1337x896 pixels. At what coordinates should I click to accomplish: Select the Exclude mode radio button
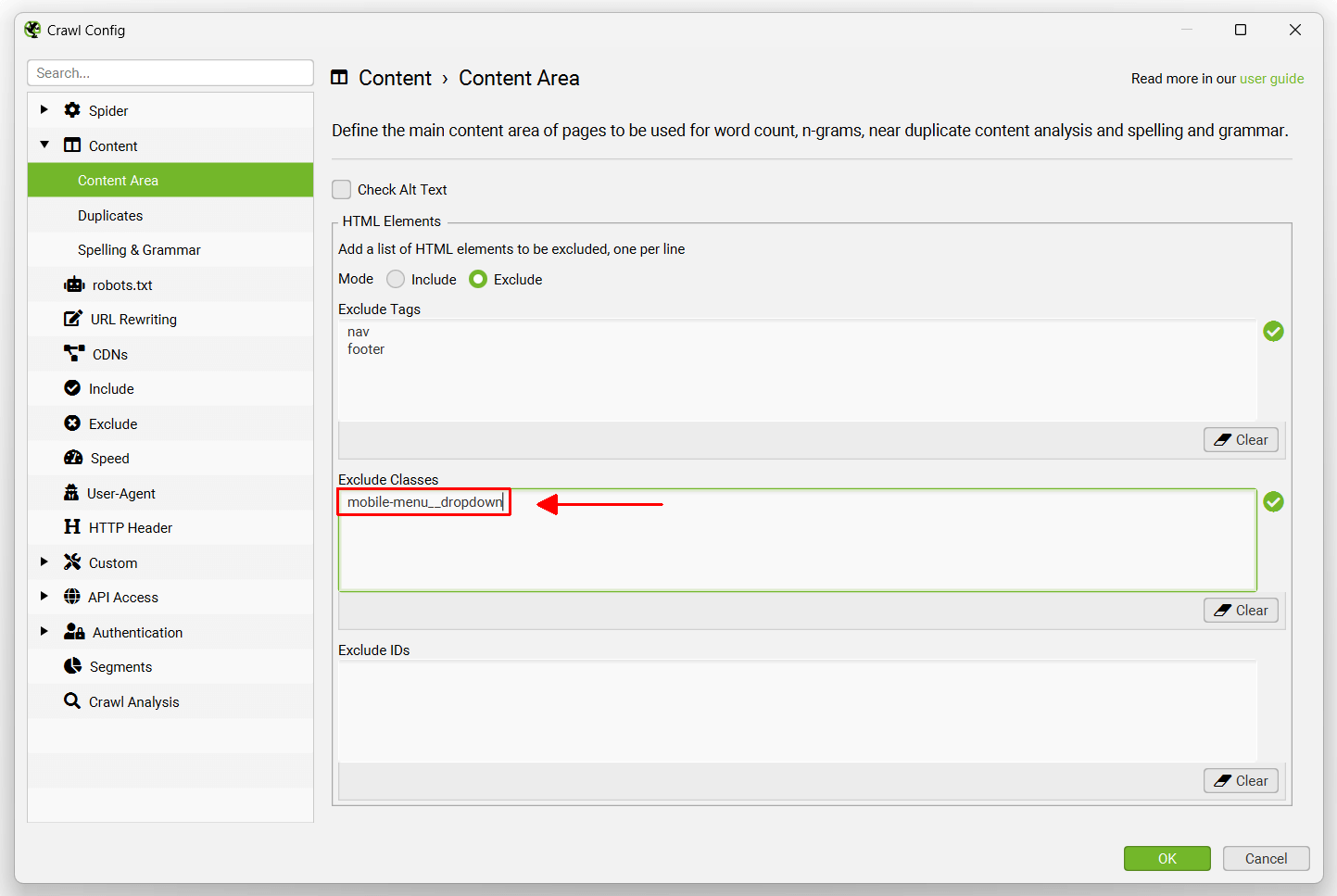point(477,279)
